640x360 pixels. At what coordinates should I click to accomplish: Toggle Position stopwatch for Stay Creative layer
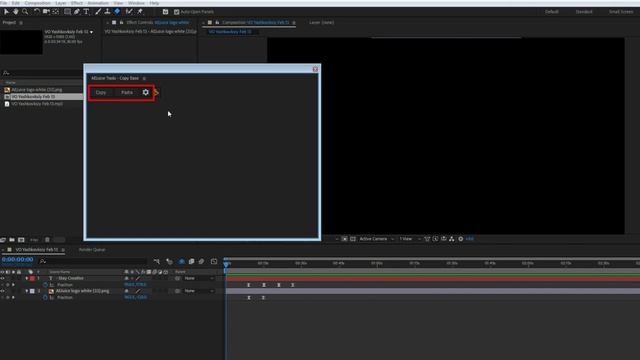(45, 285)
